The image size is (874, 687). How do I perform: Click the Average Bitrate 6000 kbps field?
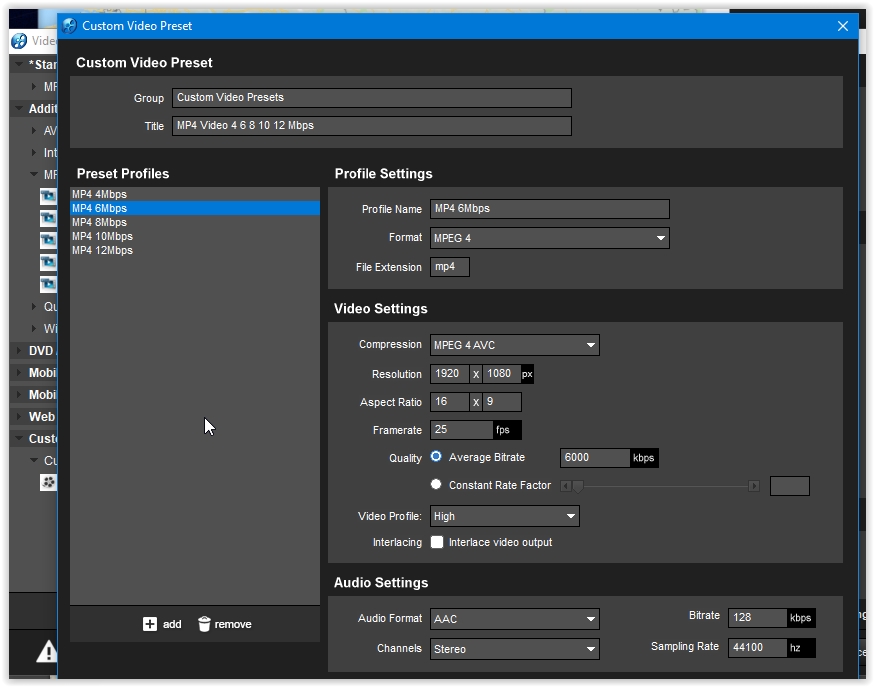(x=594, y=458)
